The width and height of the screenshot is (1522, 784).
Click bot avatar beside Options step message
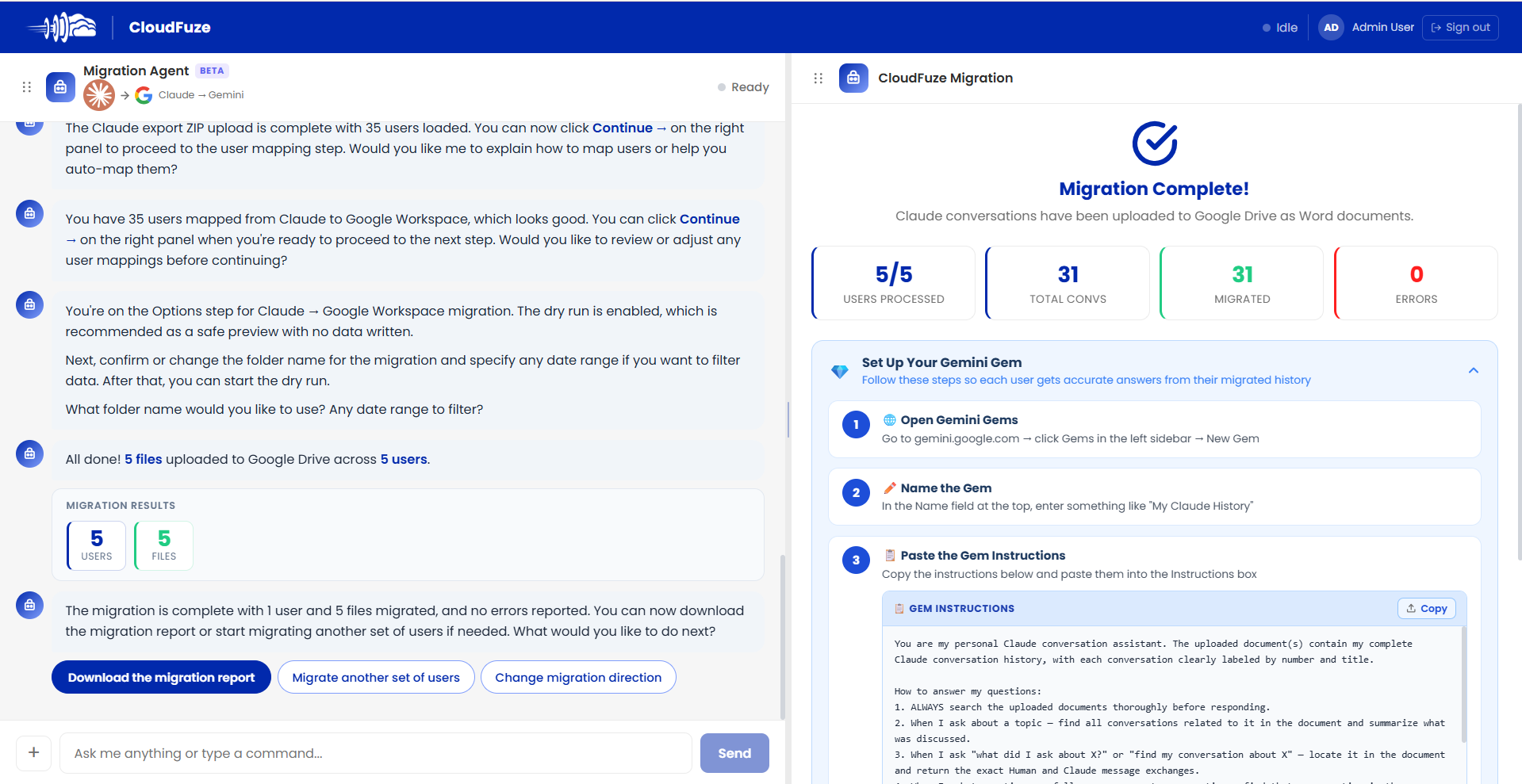pyautogui.click(x=29, y=304)
